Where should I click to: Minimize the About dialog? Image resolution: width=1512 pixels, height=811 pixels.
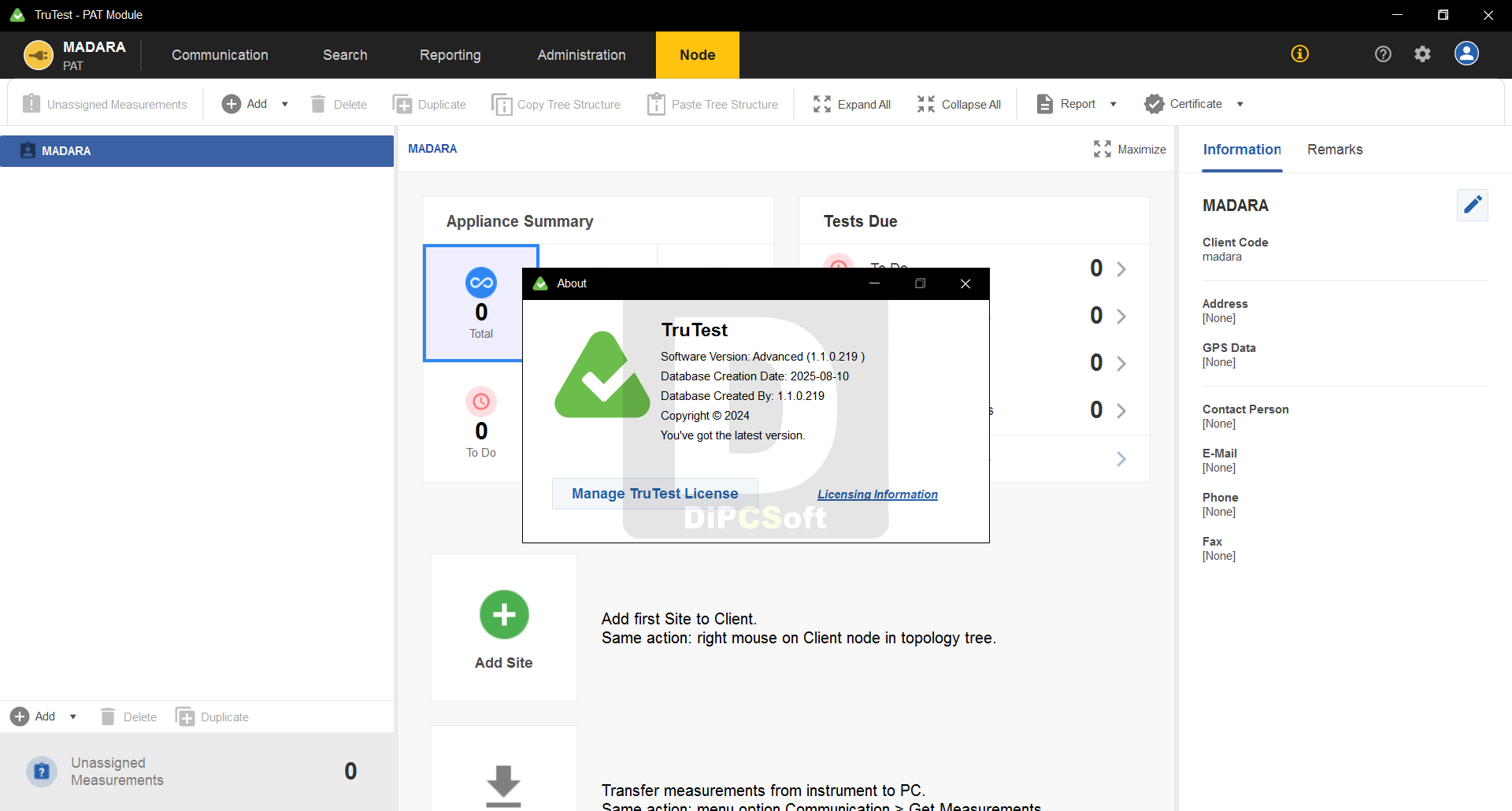point(874,283)
